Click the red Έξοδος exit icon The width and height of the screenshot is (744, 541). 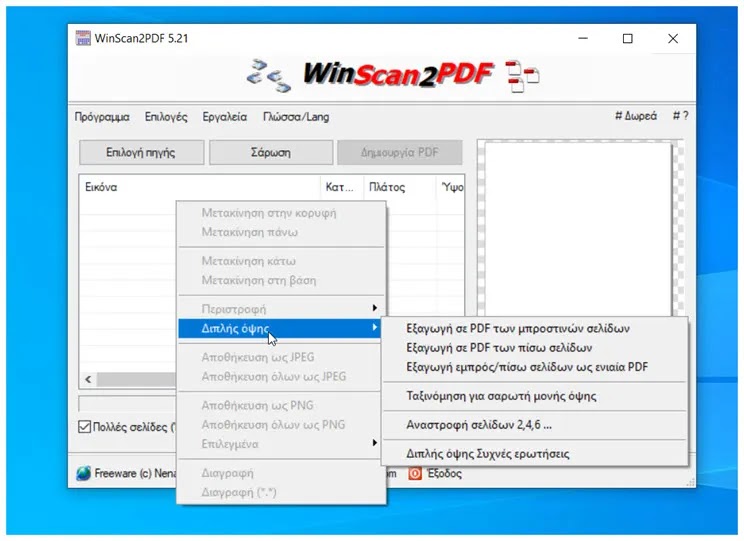click(x=415, y=473)
